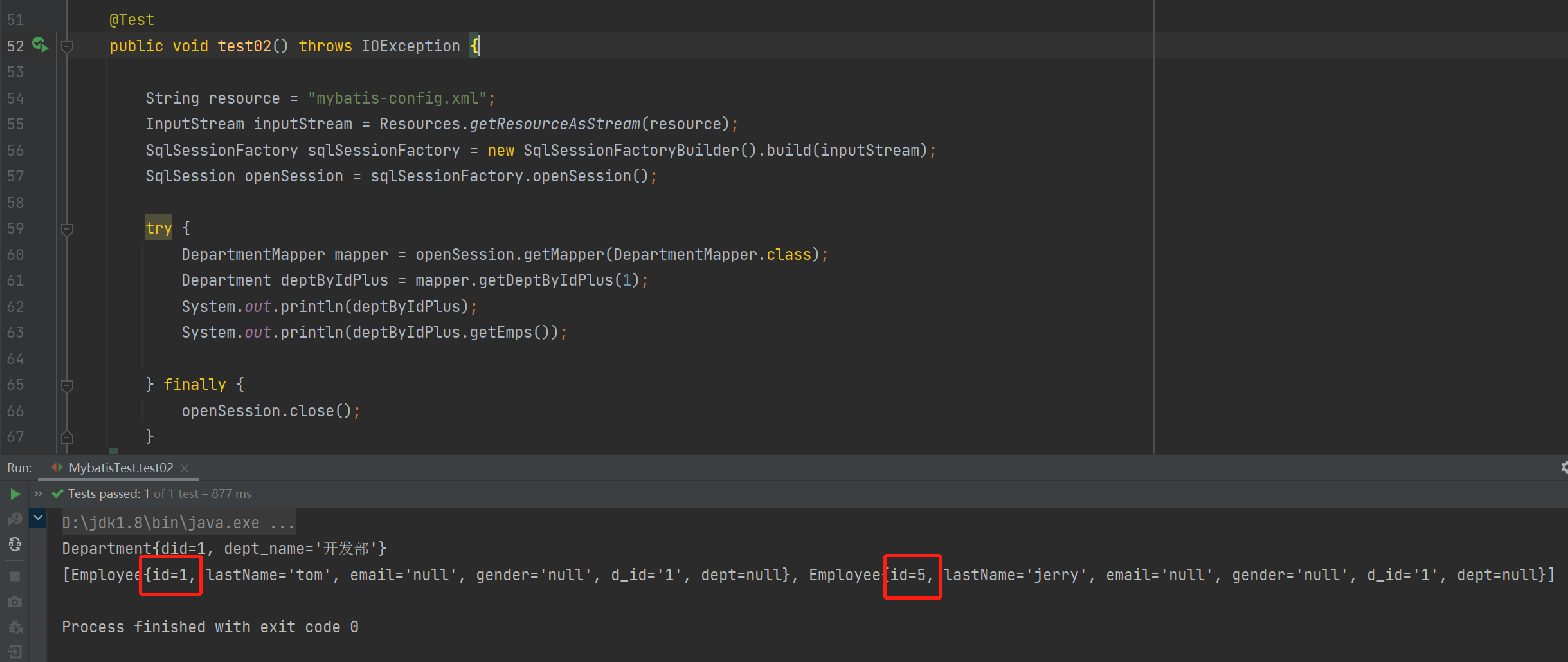Viewport: 1568px width, 662px height.
Task: Click the IOException in throws clause
Action: pyautogui.click(x=411, y=46)
